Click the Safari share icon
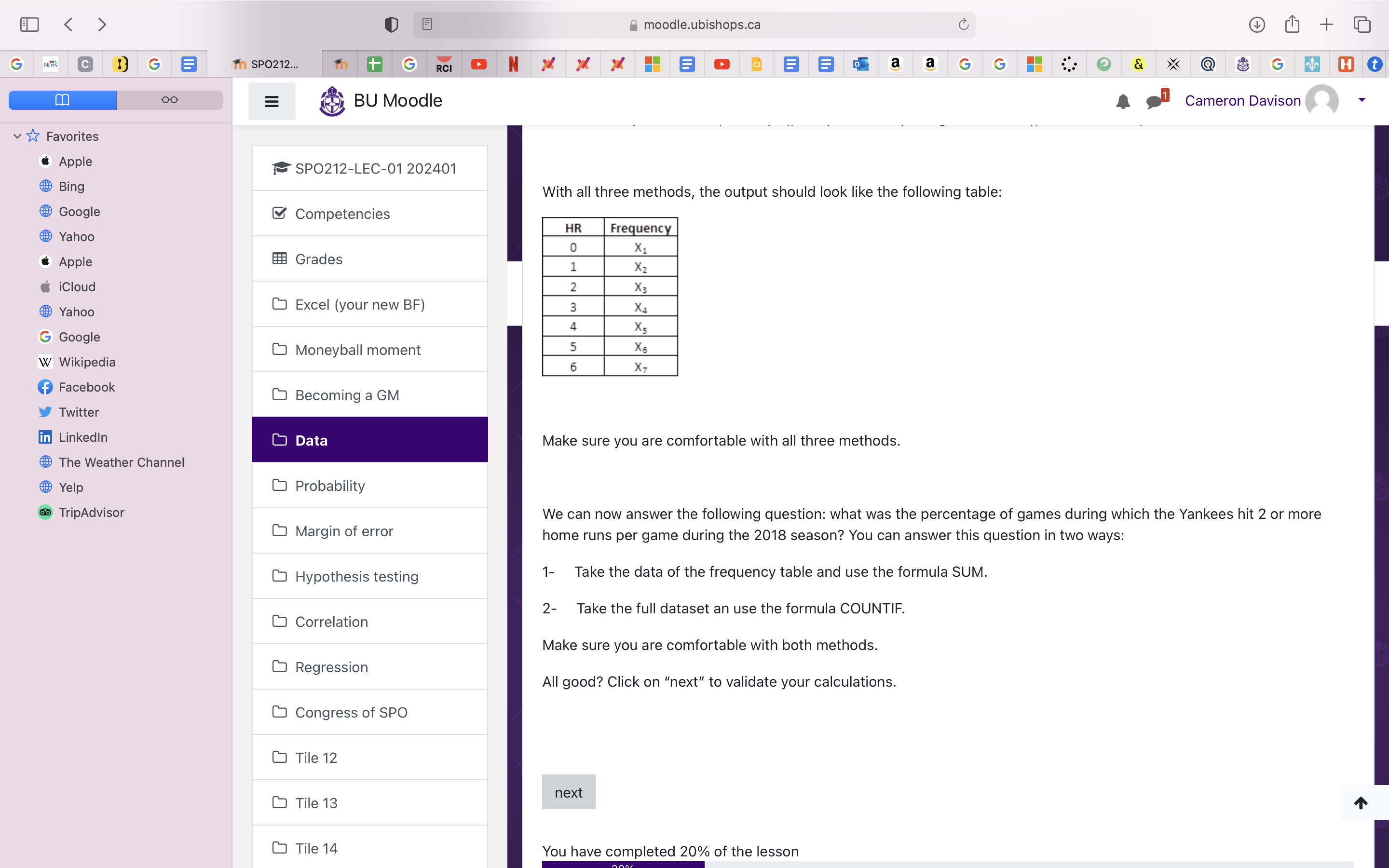Image resolution: width=1389 pixels, height=868 pixels. pyautogui.click(x=1292, y=25)
